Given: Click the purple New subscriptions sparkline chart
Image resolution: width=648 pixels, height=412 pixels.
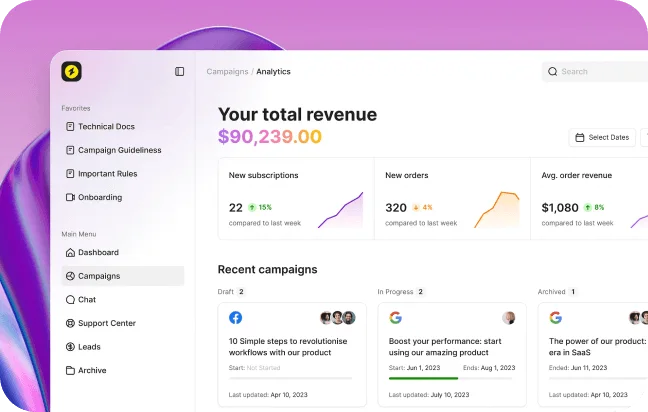Looking at the screenshot, I should pyautogui.click(x=341, y=210).
